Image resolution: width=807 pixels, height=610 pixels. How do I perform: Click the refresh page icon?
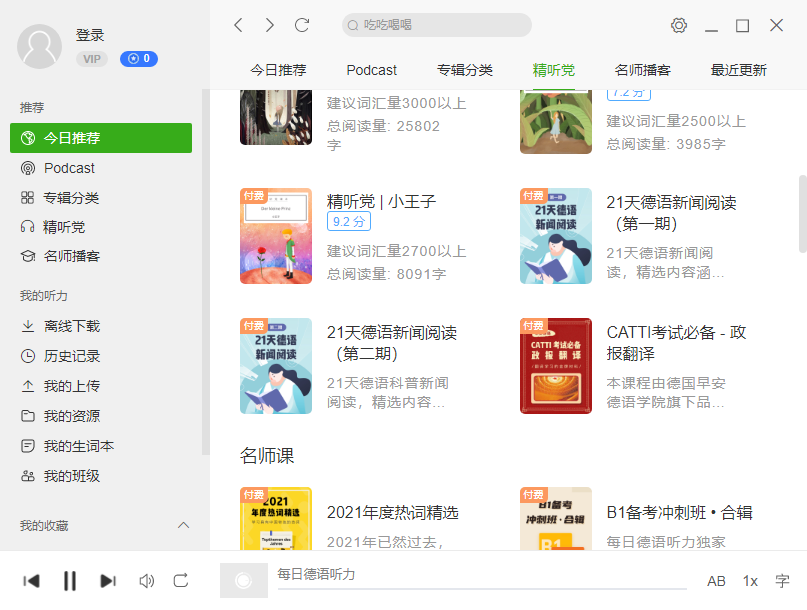point(302,25)
